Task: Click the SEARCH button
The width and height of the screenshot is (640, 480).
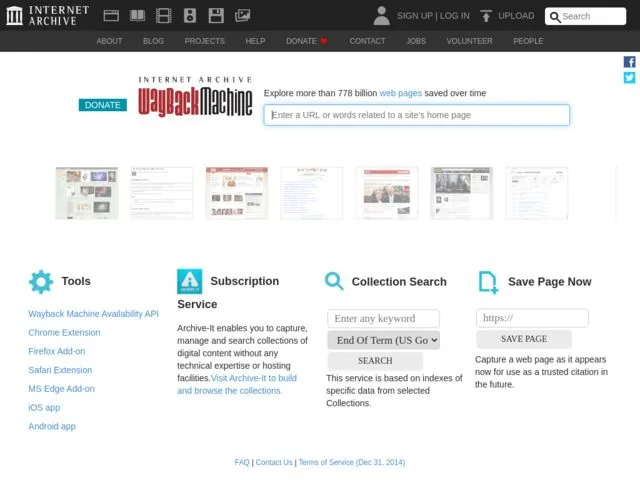Action: (375, 361)
